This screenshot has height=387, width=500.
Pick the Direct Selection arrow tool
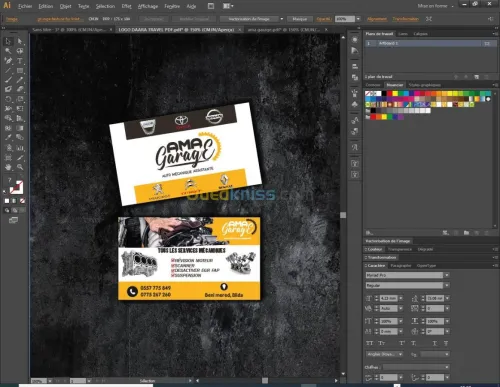20,41
